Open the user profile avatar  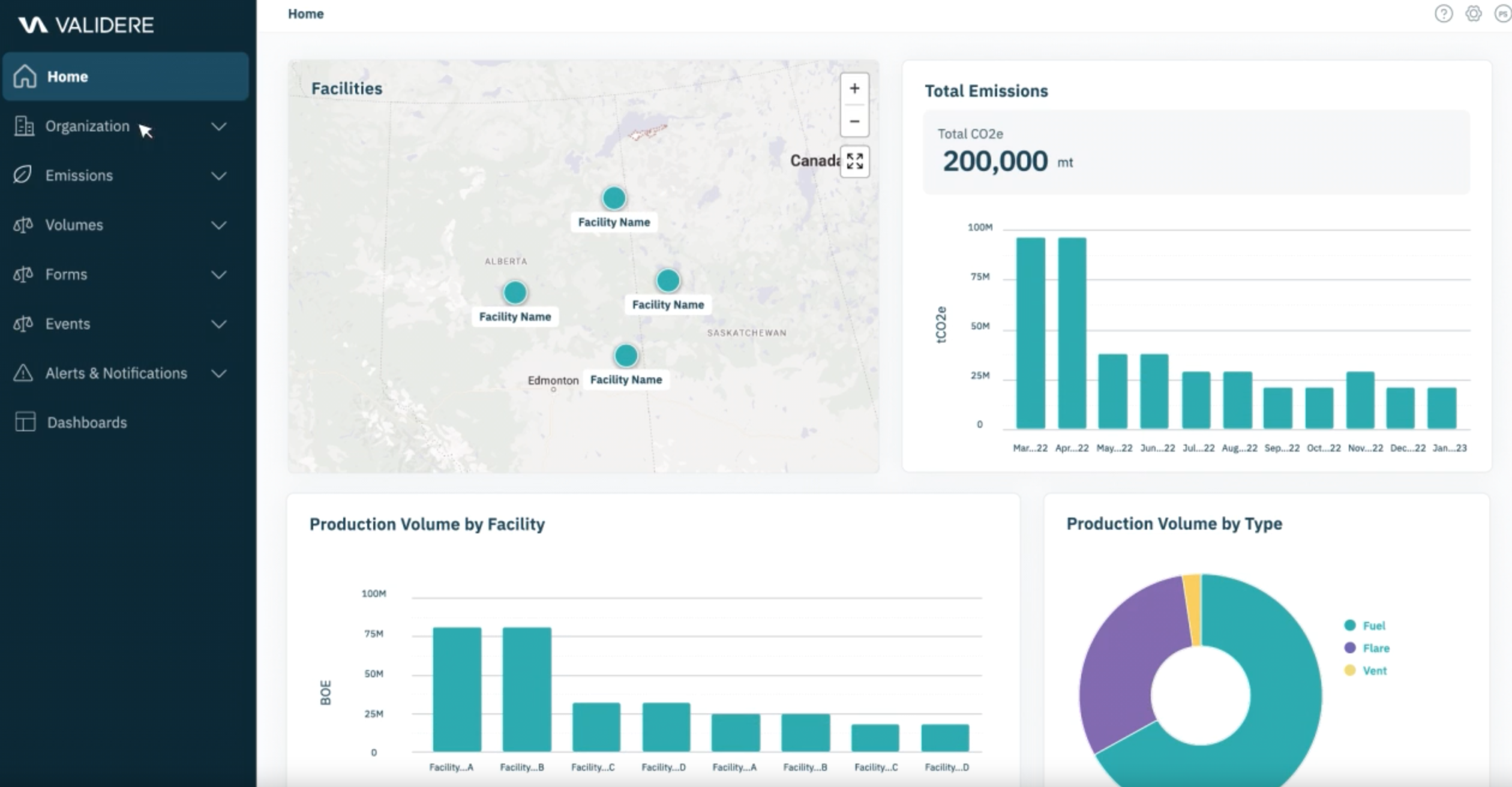click(1504, 13)
